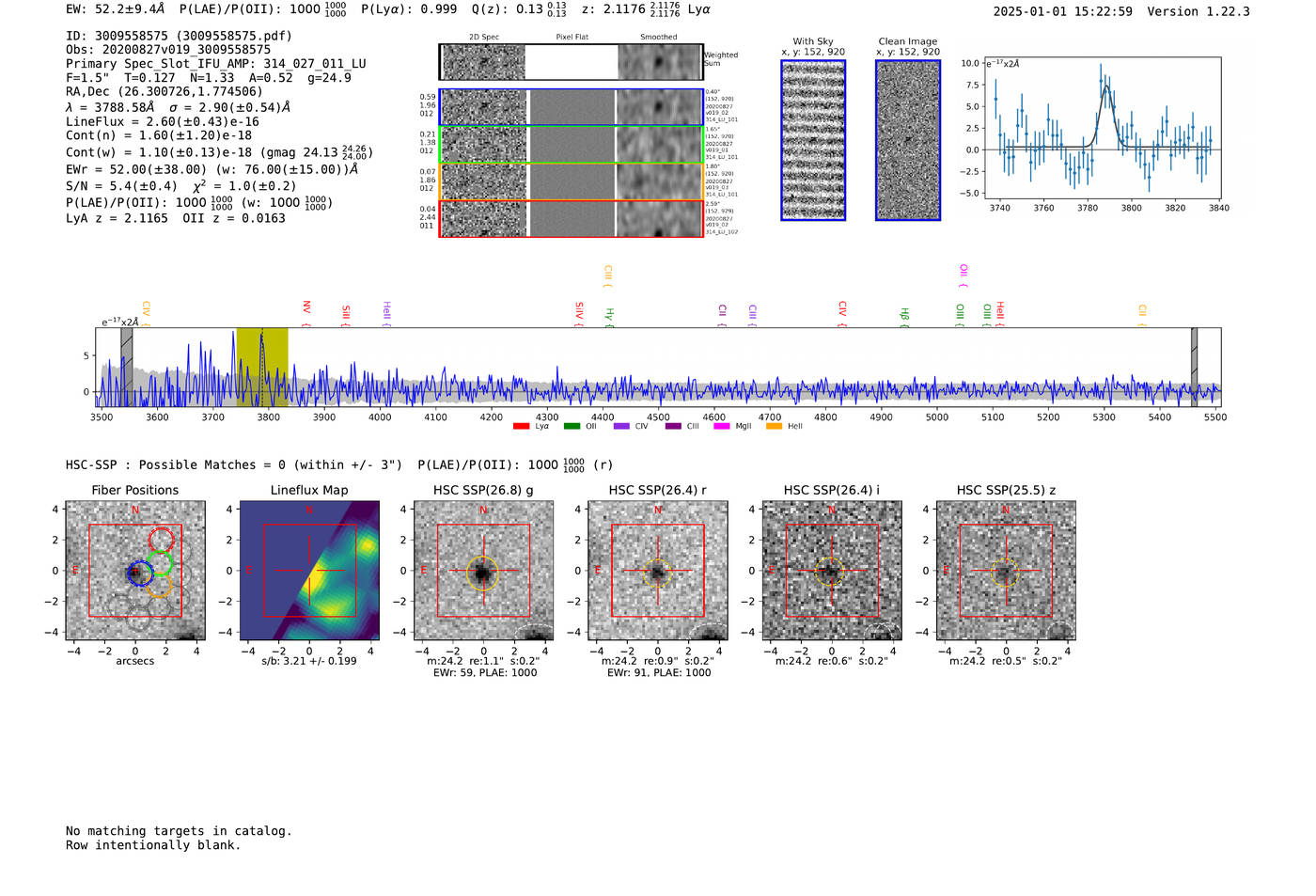Click the Cont(w) gmag 24.13 line
1316x896 pixels.
click(219, 151)
